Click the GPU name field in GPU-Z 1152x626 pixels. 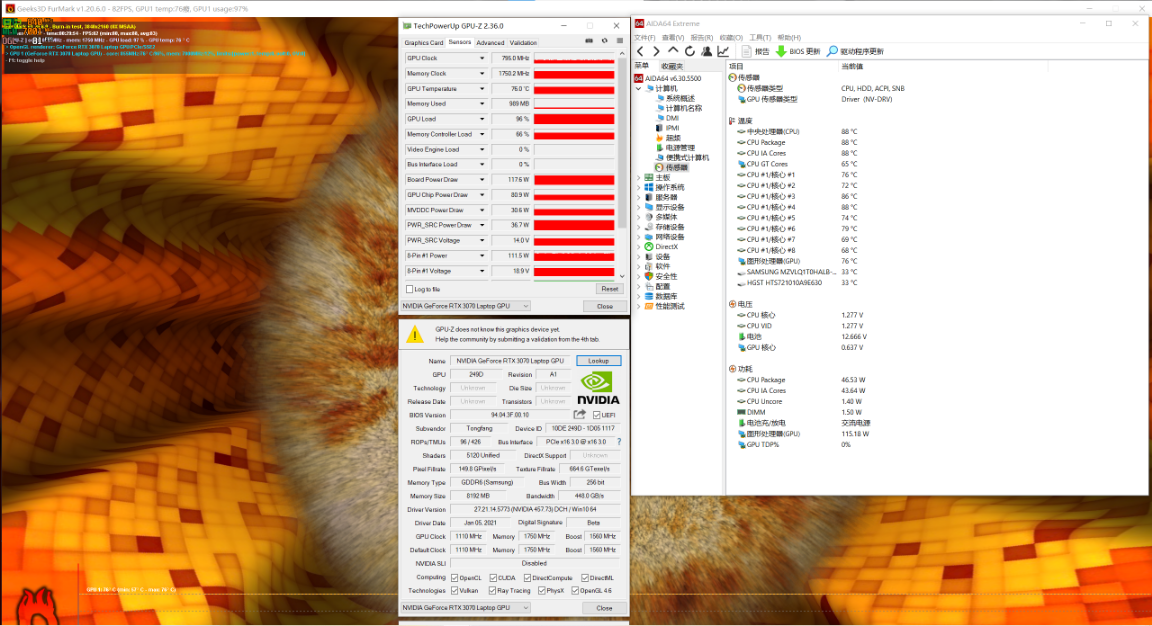(x=510, y=361)
